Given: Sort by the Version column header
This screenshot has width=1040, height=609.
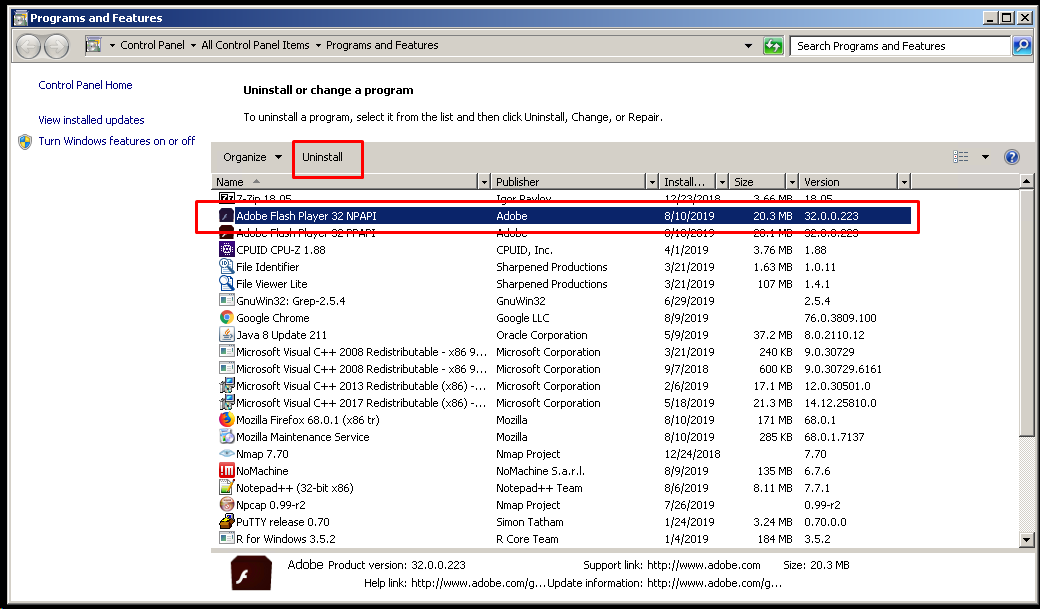Looking at the screenshot, I should tap(848, 182).
